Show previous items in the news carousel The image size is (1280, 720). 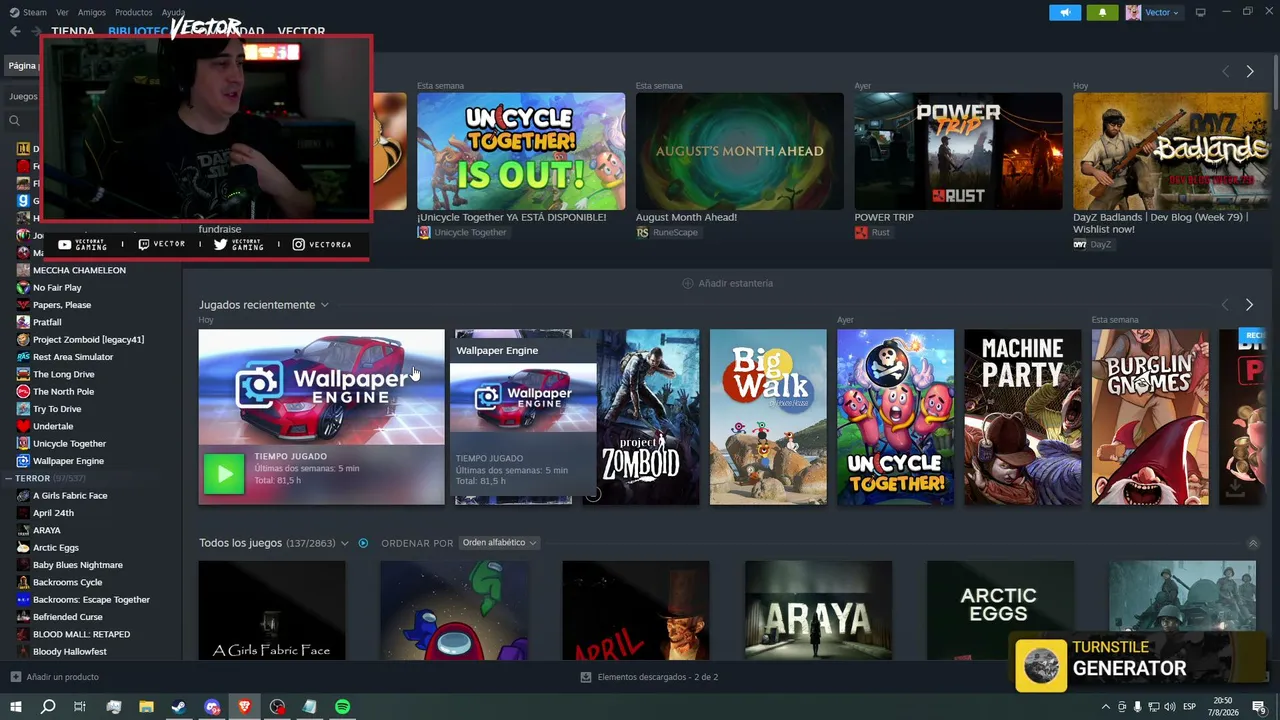tap(1225, 71)
